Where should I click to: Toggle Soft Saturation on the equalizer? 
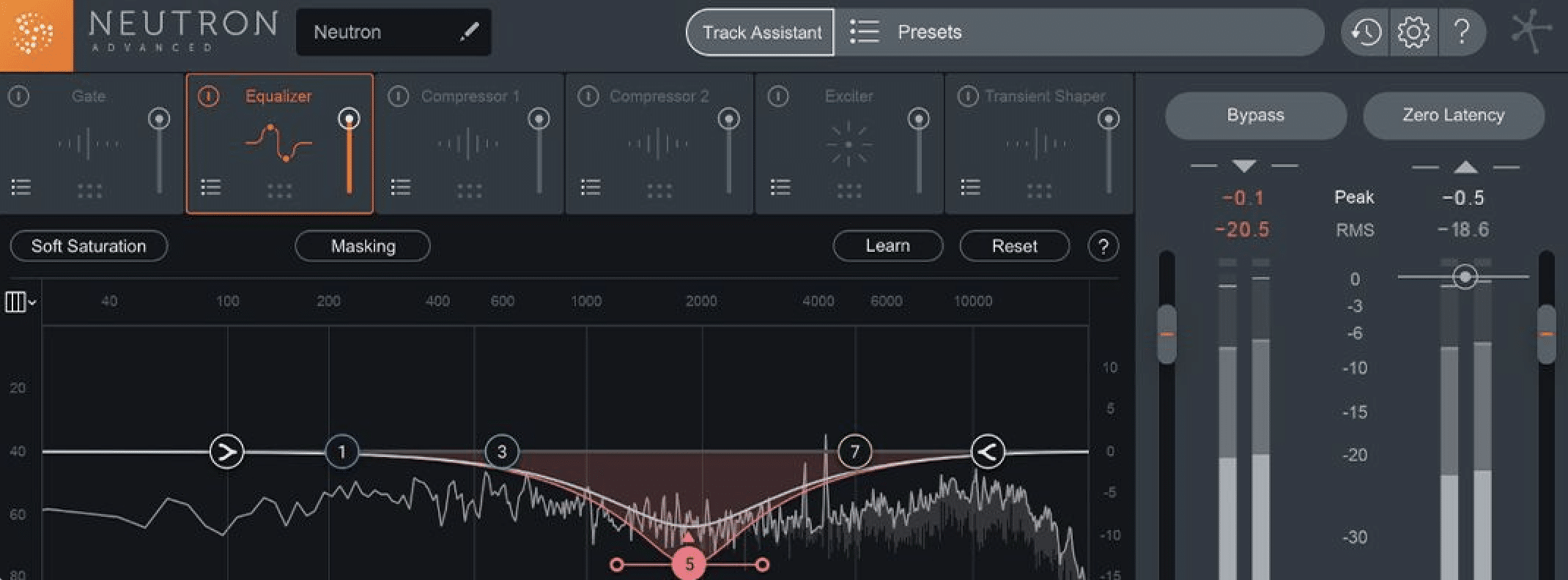tap(89, 246)
